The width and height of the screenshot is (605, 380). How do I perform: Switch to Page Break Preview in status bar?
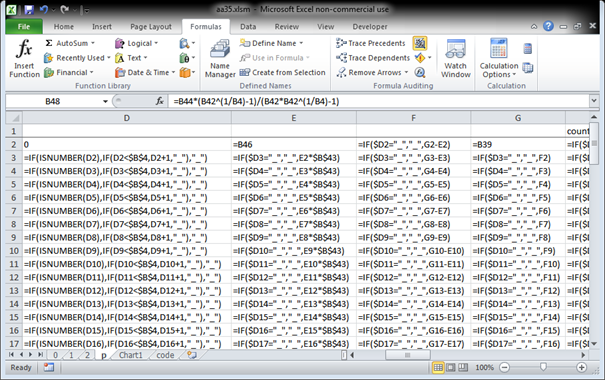(463, 367)
